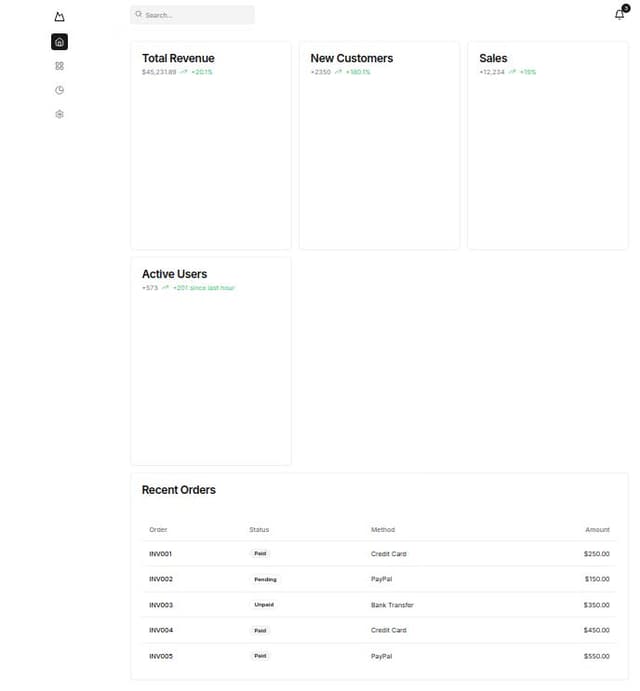The image size is (640, 691).
Task: Click the $45,231.89 revenue value
Action: (x=159, y=72)
